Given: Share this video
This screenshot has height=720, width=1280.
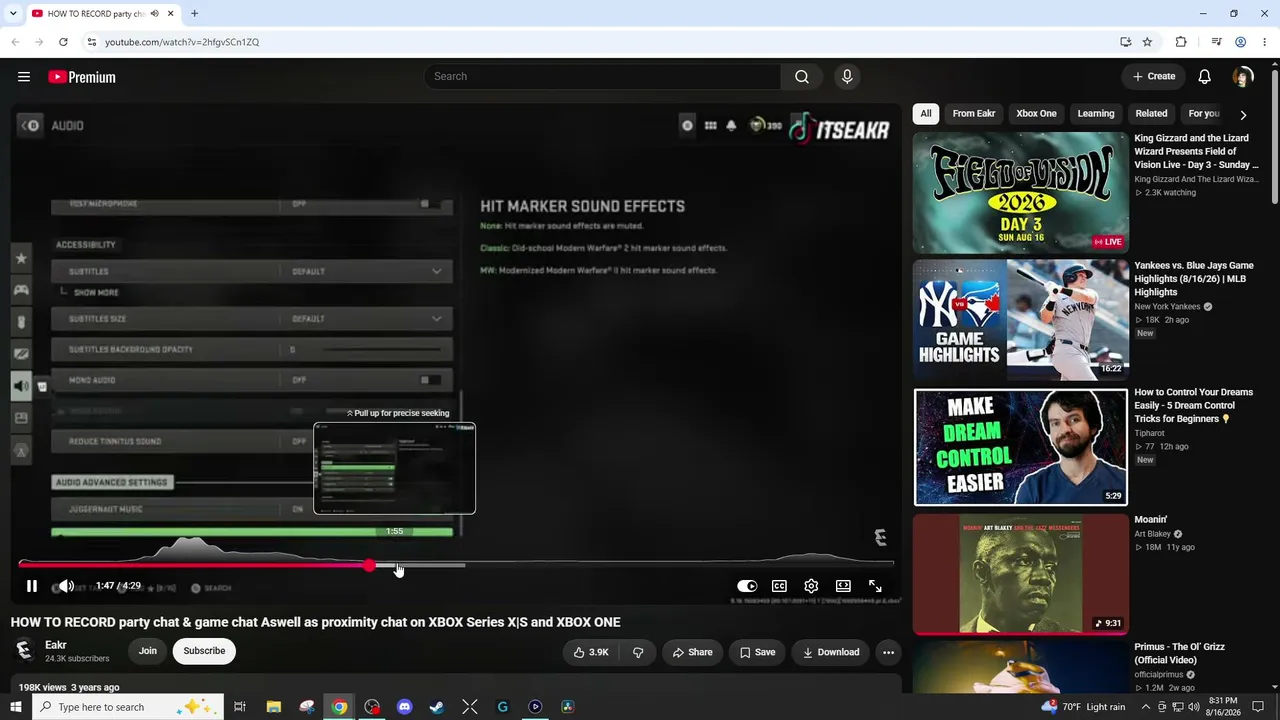Looking at the screenshot, I should pyautogui.click(x=692, y=652).
